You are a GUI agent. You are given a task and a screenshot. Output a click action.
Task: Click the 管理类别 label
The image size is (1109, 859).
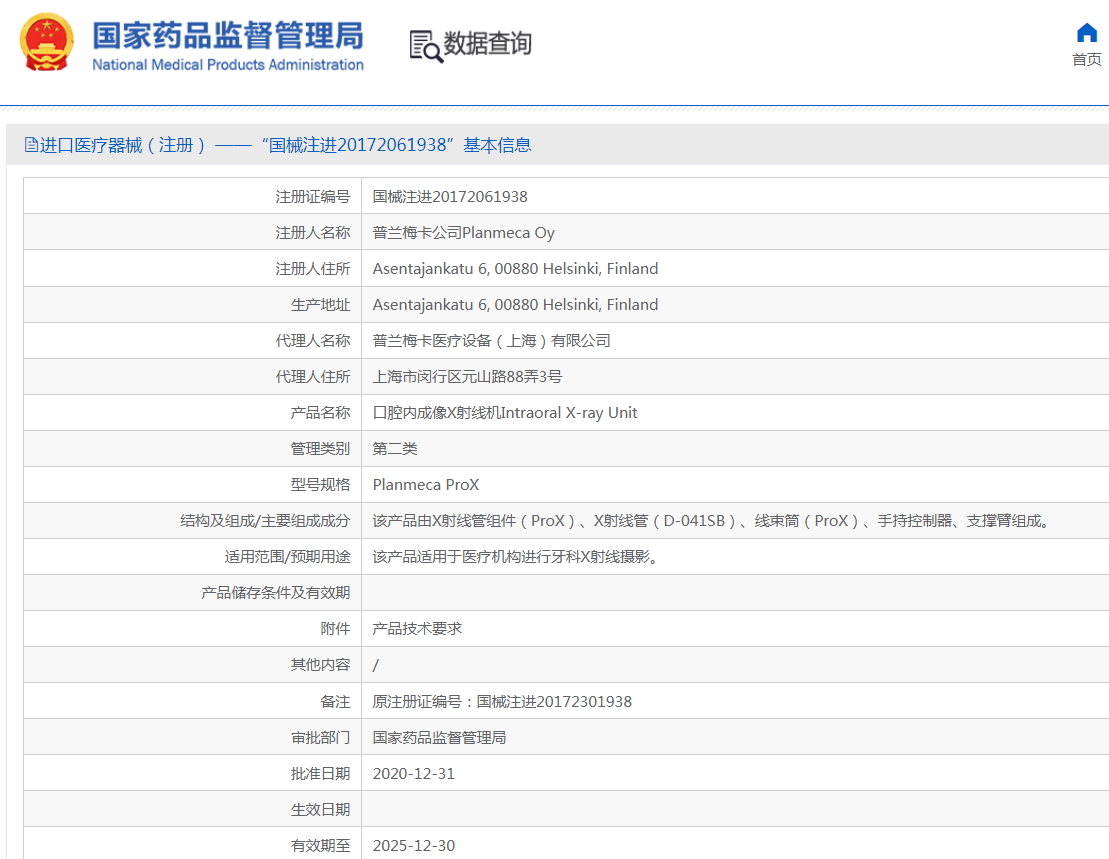point(320,449)
